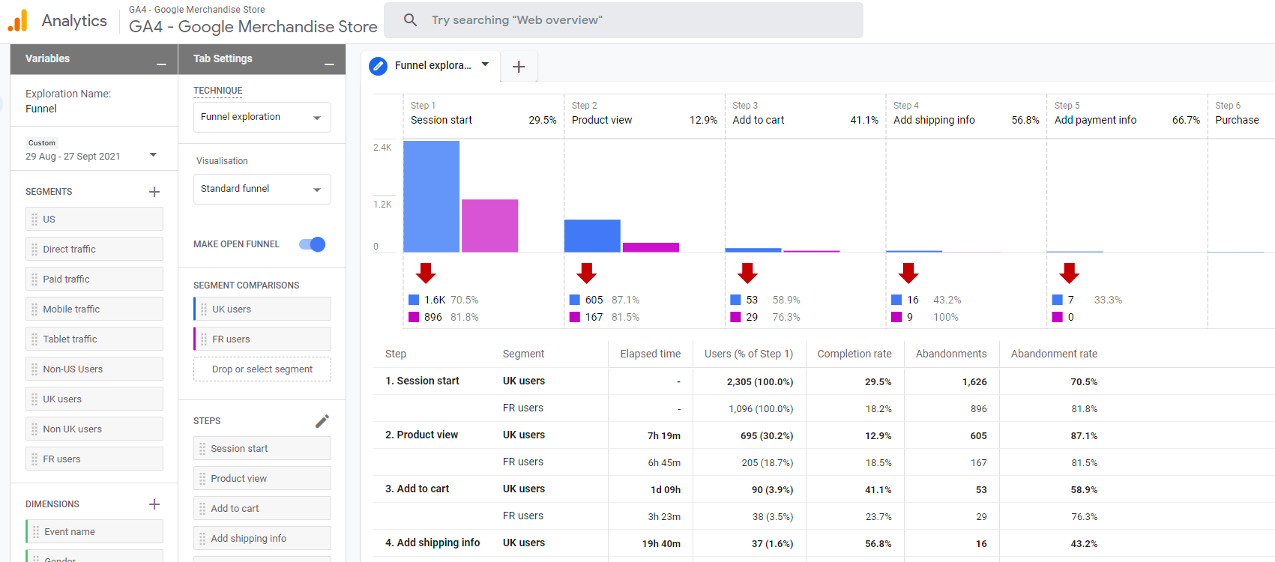
Task: Add a new exploration tab
Action: [518, 67]
